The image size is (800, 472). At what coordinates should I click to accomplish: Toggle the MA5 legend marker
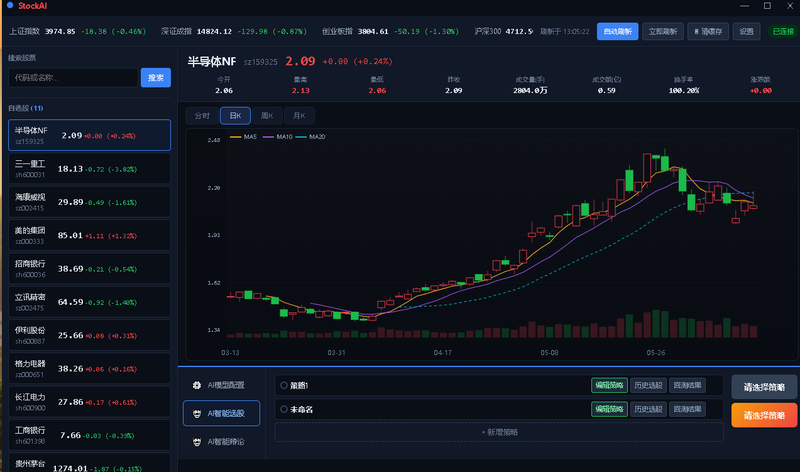236,137
